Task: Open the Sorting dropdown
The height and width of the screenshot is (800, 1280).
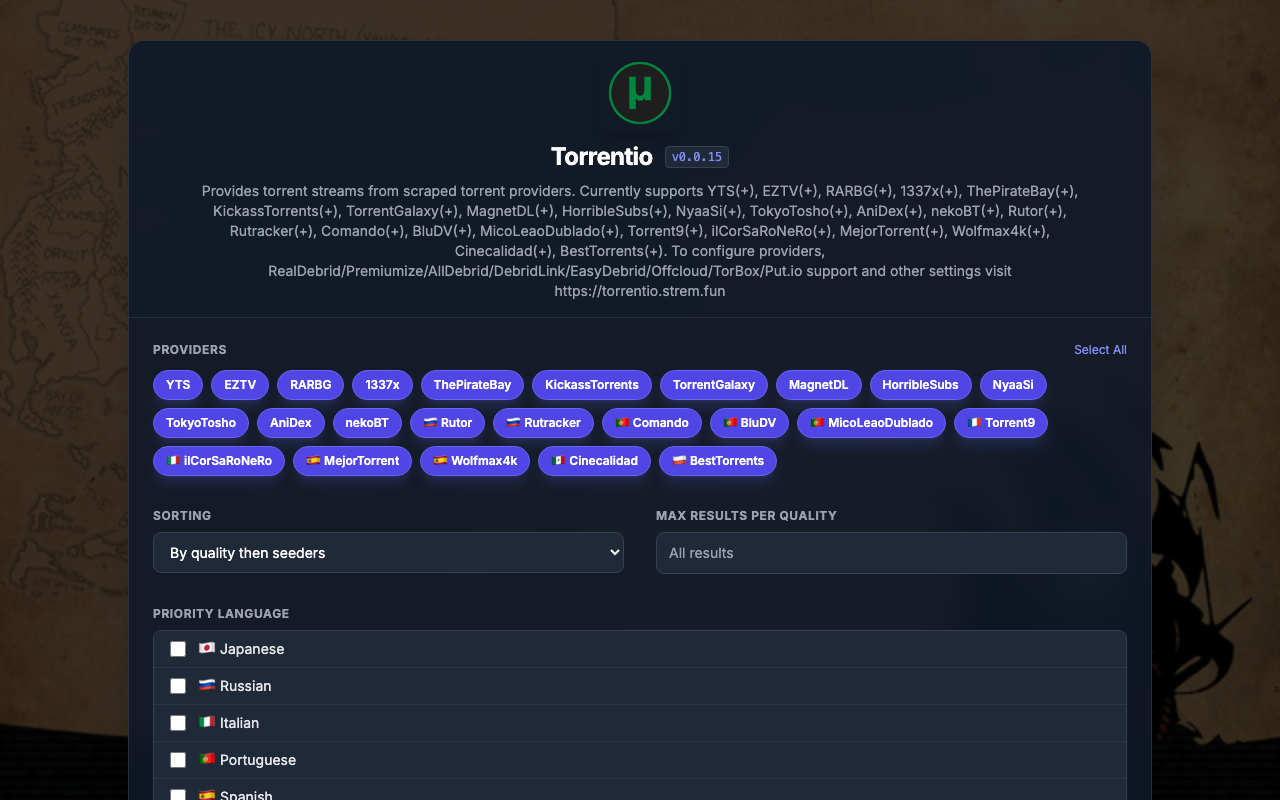Action: coord(388,553)
